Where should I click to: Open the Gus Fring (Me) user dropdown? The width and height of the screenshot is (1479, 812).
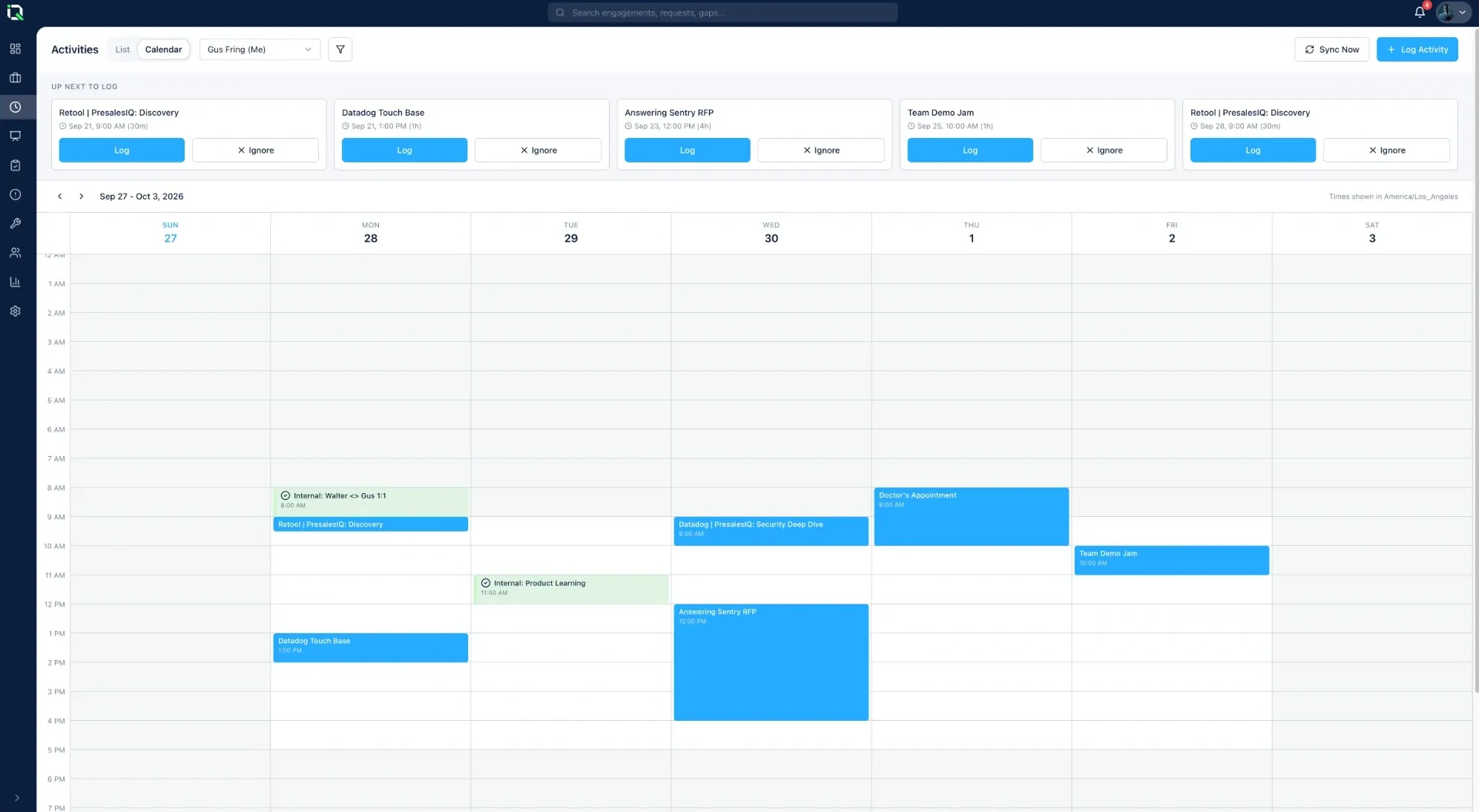pos(260,50)
